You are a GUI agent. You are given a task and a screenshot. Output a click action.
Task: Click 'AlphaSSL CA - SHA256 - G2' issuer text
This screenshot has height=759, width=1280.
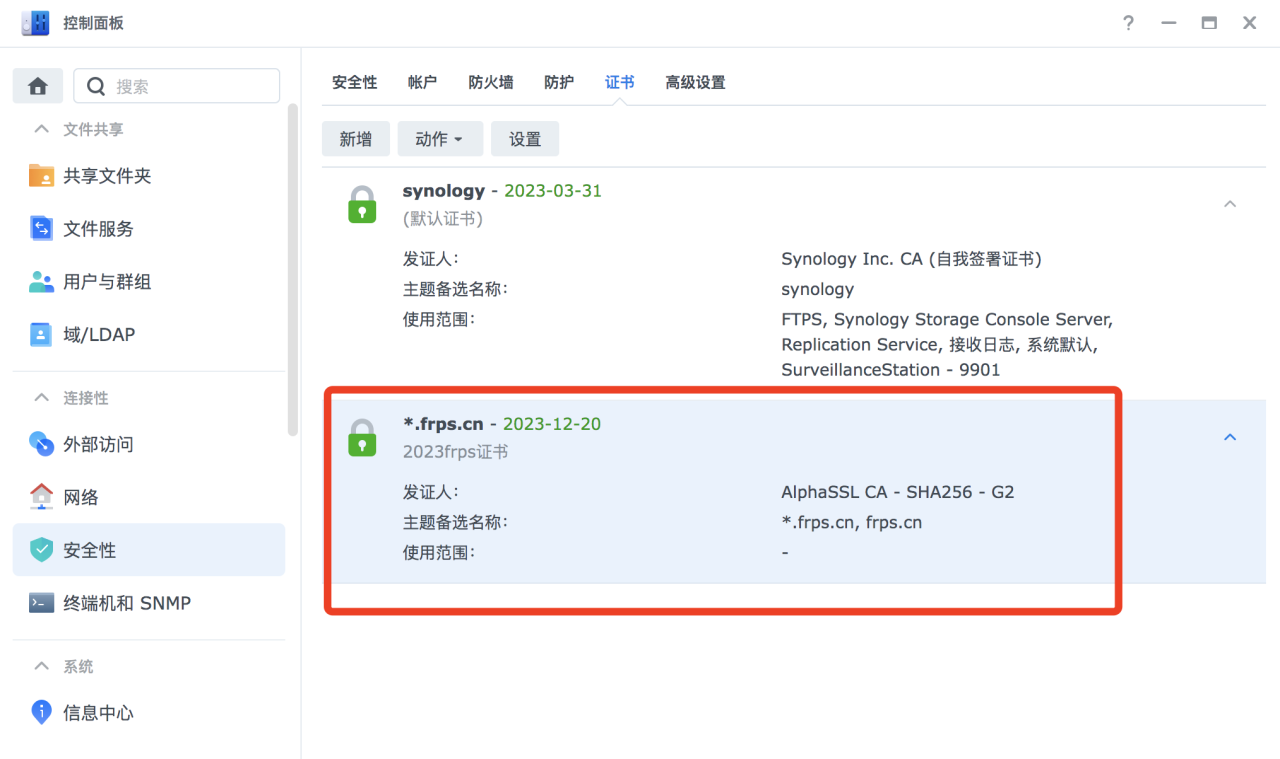tap(898, 492)
